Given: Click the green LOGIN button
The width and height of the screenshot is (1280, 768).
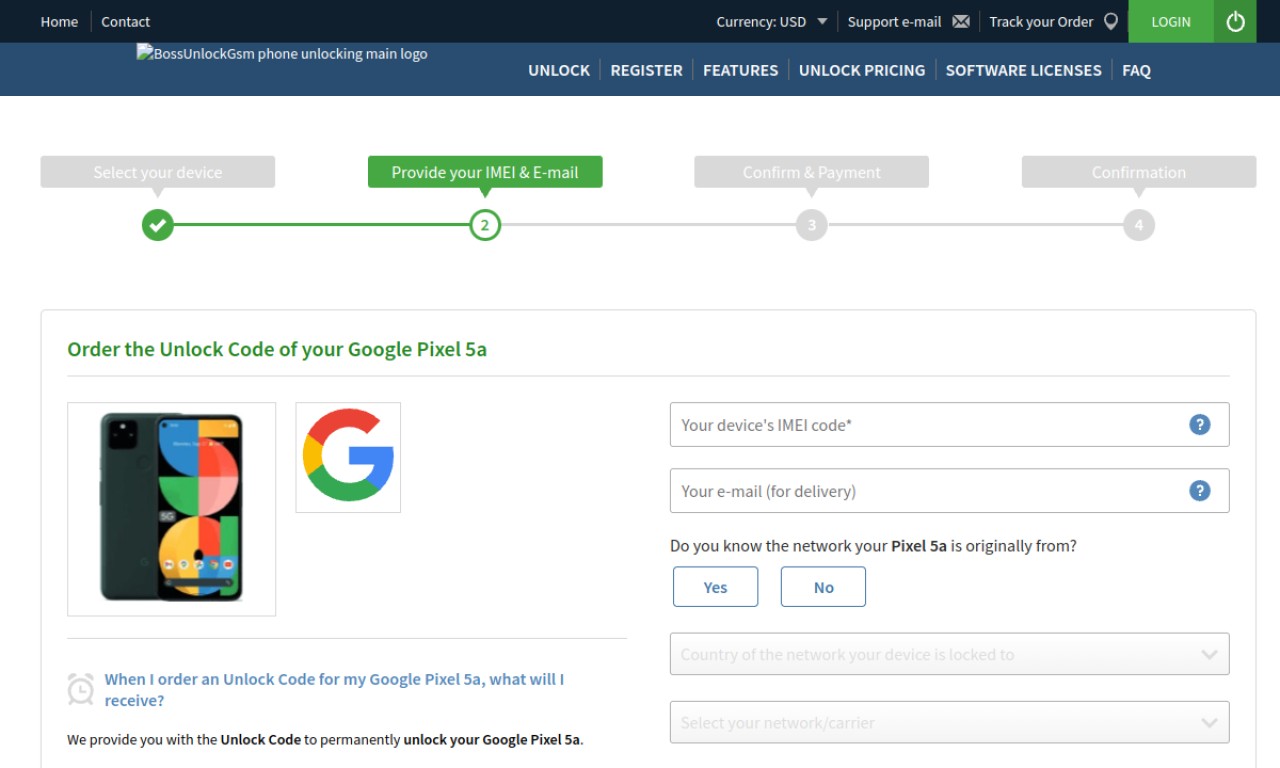Looking at the screenshot, I should tap(1171, 21).
